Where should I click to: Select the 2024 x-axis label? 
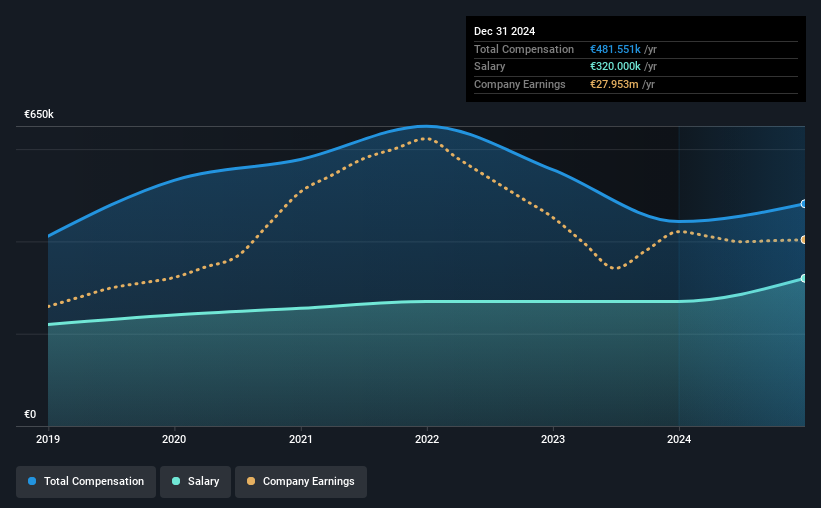coord(679,439)
